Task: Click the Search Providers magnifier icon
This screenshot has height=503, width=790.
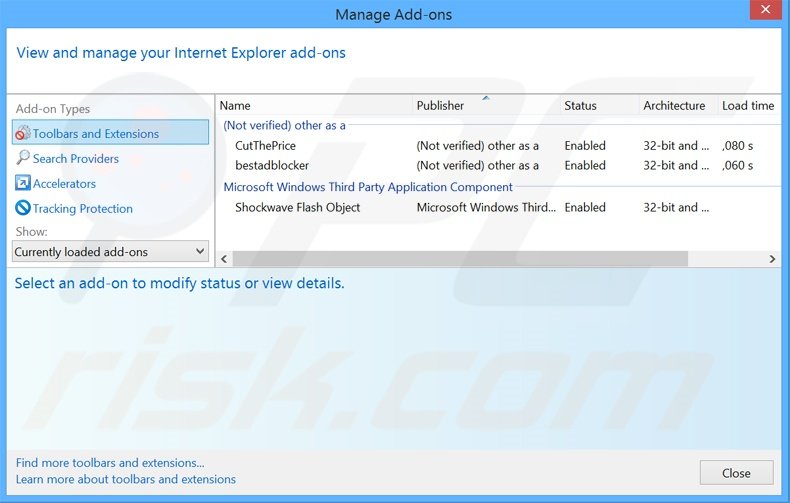Action: coord(23,158)
